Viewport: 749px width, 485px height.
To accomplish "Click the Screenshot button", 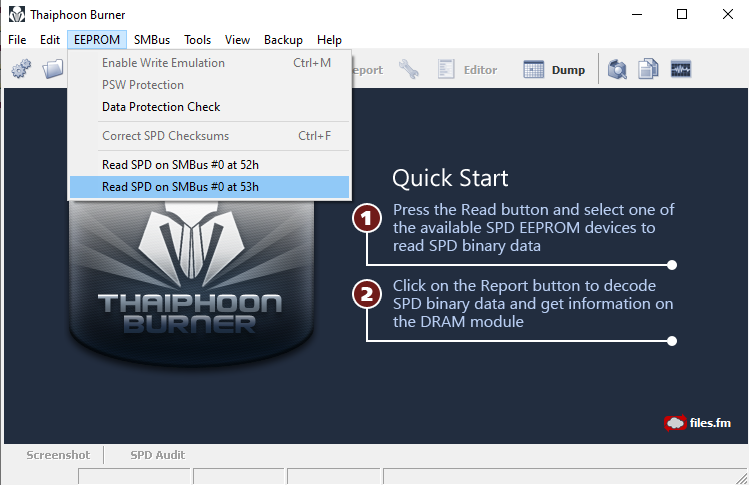I will 58,455.
